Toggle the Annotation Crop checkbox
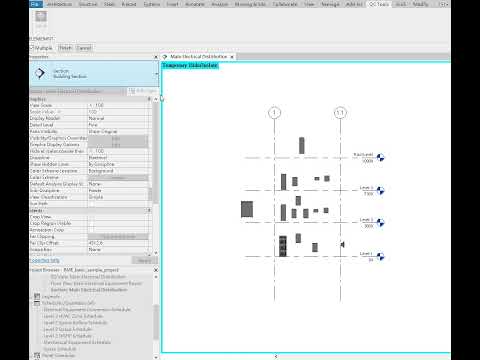Screen dimensions: 480x360 click(x=92, y=230)
